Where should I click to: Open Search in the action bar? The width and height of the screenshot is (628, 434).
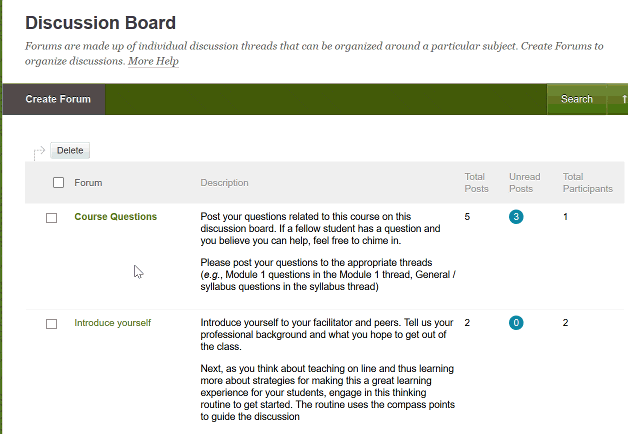pos(576,99)
